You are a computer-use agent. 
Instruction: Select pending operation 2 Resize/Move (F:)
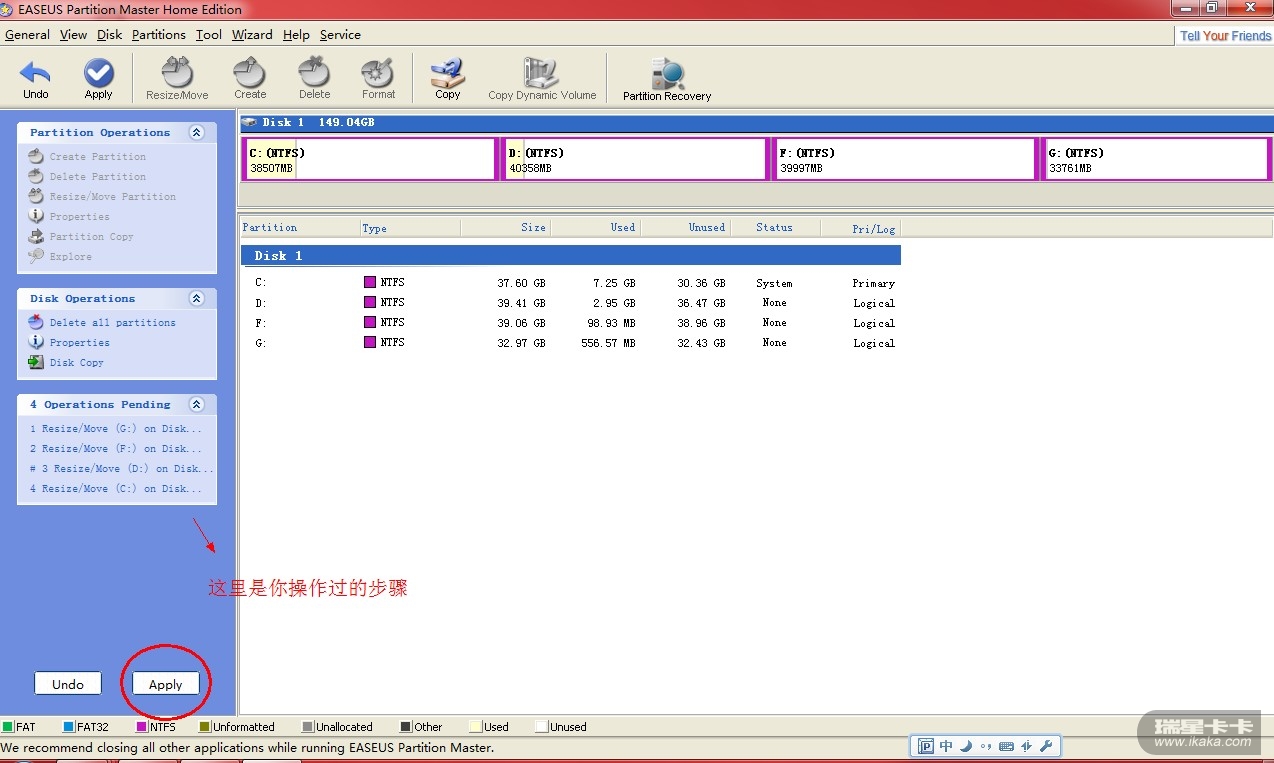[x=116, y=449]
